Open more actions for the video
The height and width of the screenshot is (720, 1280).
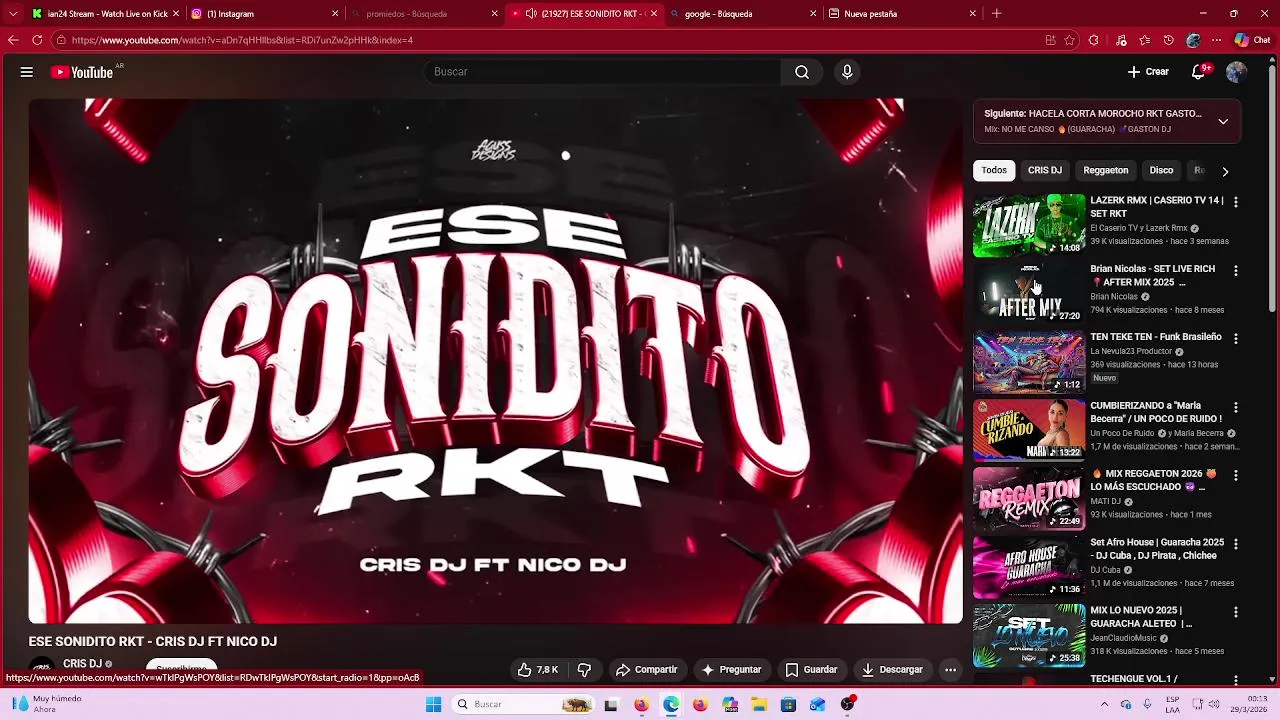pyautogui.click(x=950, y=670)
